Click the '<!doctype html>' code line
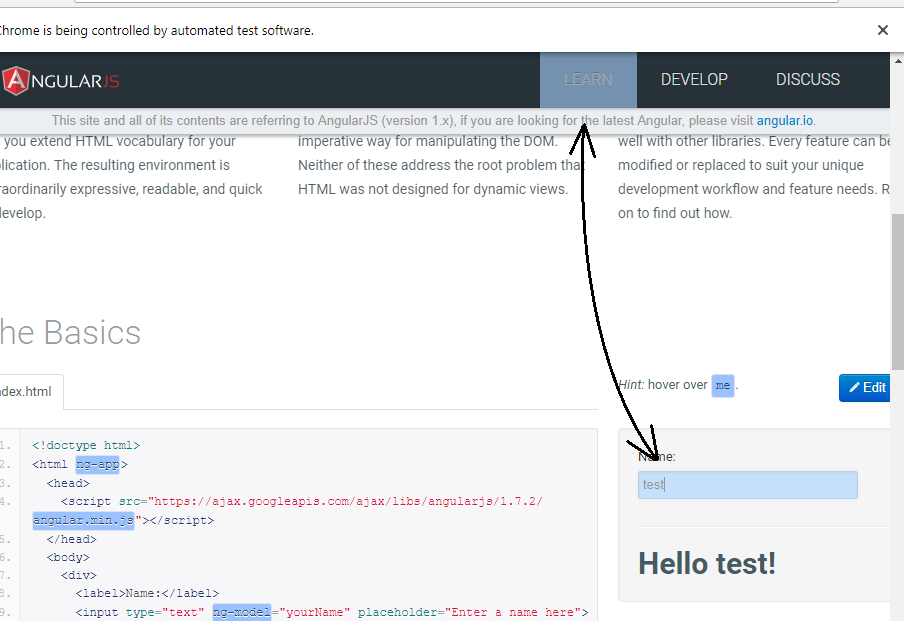Viewport: 904px width, 621px height. tap(86, 445)
